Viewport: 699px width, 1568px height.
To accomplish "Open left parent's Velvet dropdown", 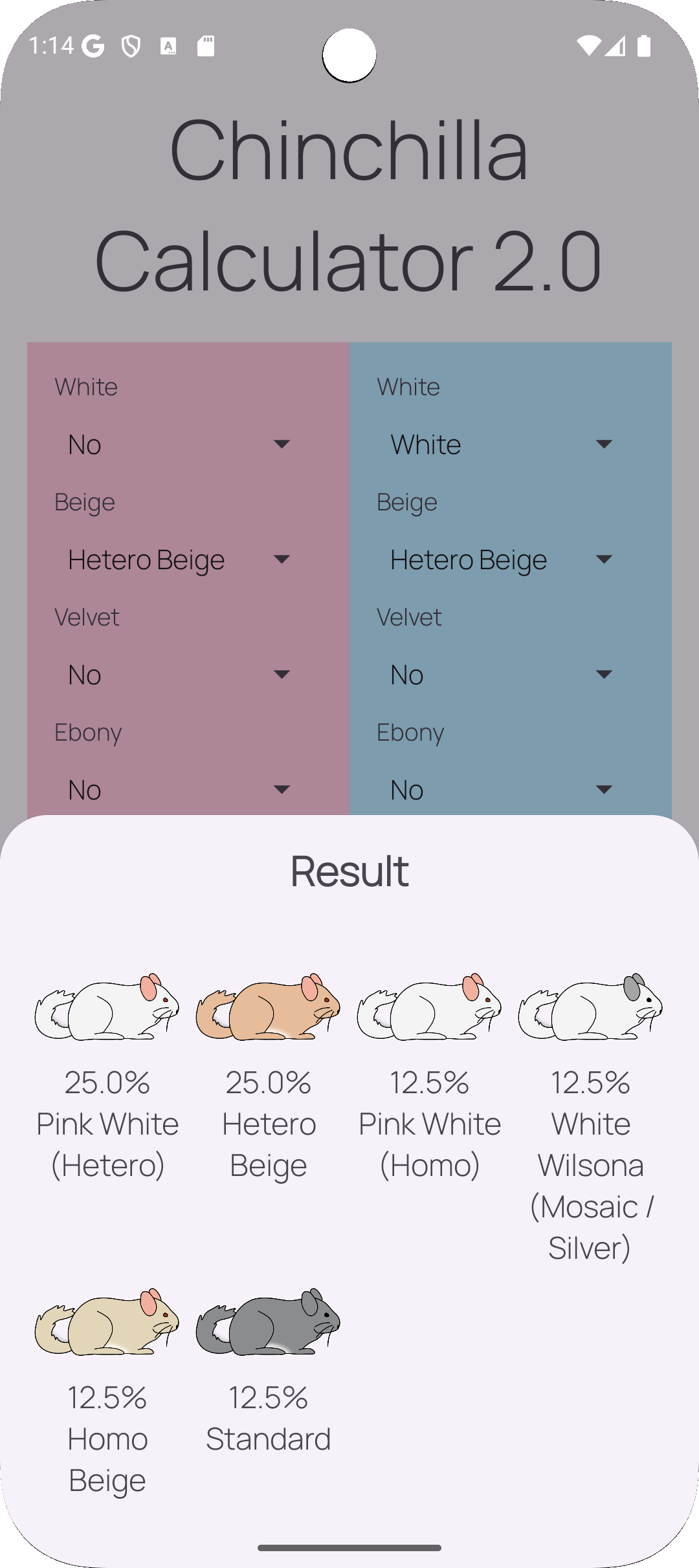I will tap(179, 675).
